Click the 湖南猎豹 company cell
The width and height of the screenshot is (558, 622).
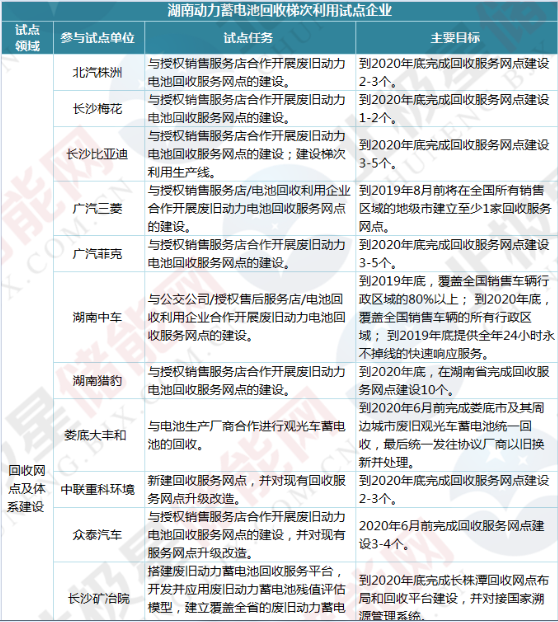(x=99, y=380)
